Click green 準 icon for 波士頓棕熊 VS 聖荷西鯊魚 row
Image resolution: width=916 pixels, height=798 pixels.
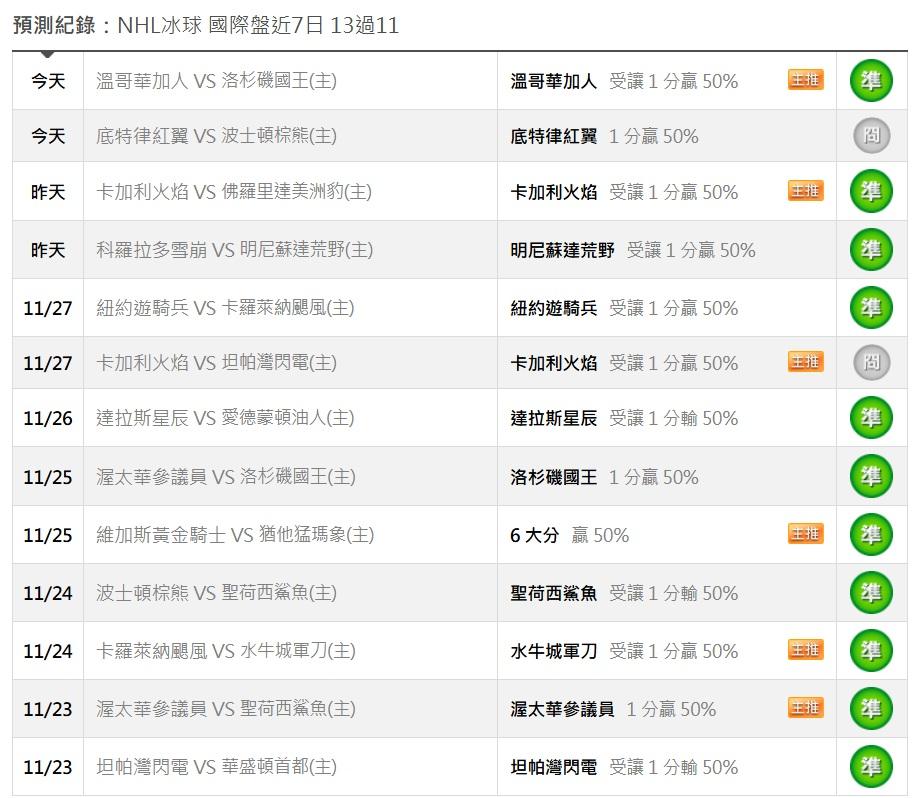(x=871, y=592)
